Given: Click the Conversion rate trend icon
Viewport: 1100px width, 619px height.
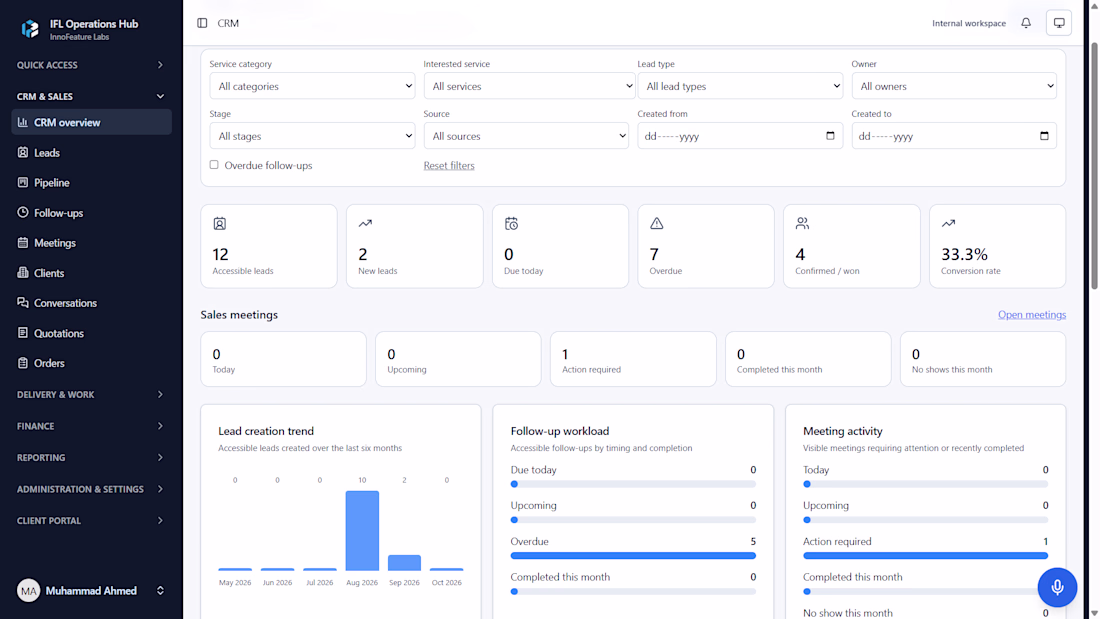Looking at the screenshot, I should click(x=948, y=223).
